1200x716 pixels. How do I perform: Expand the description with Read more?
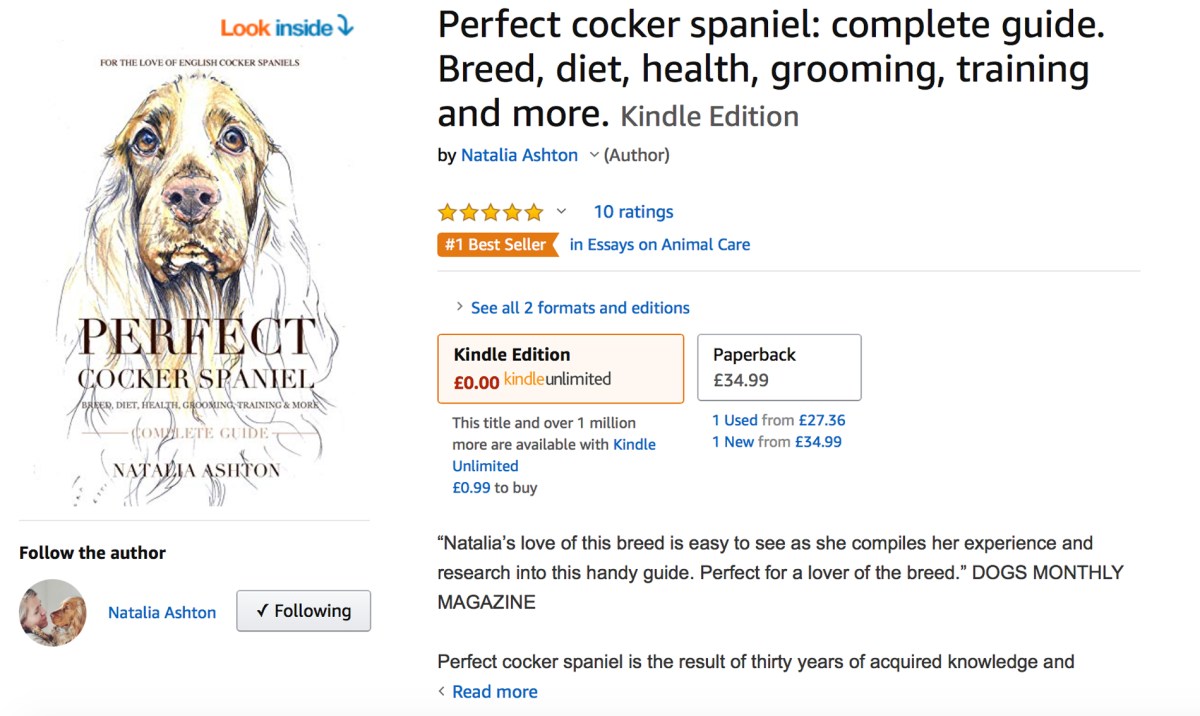(494, 692)
